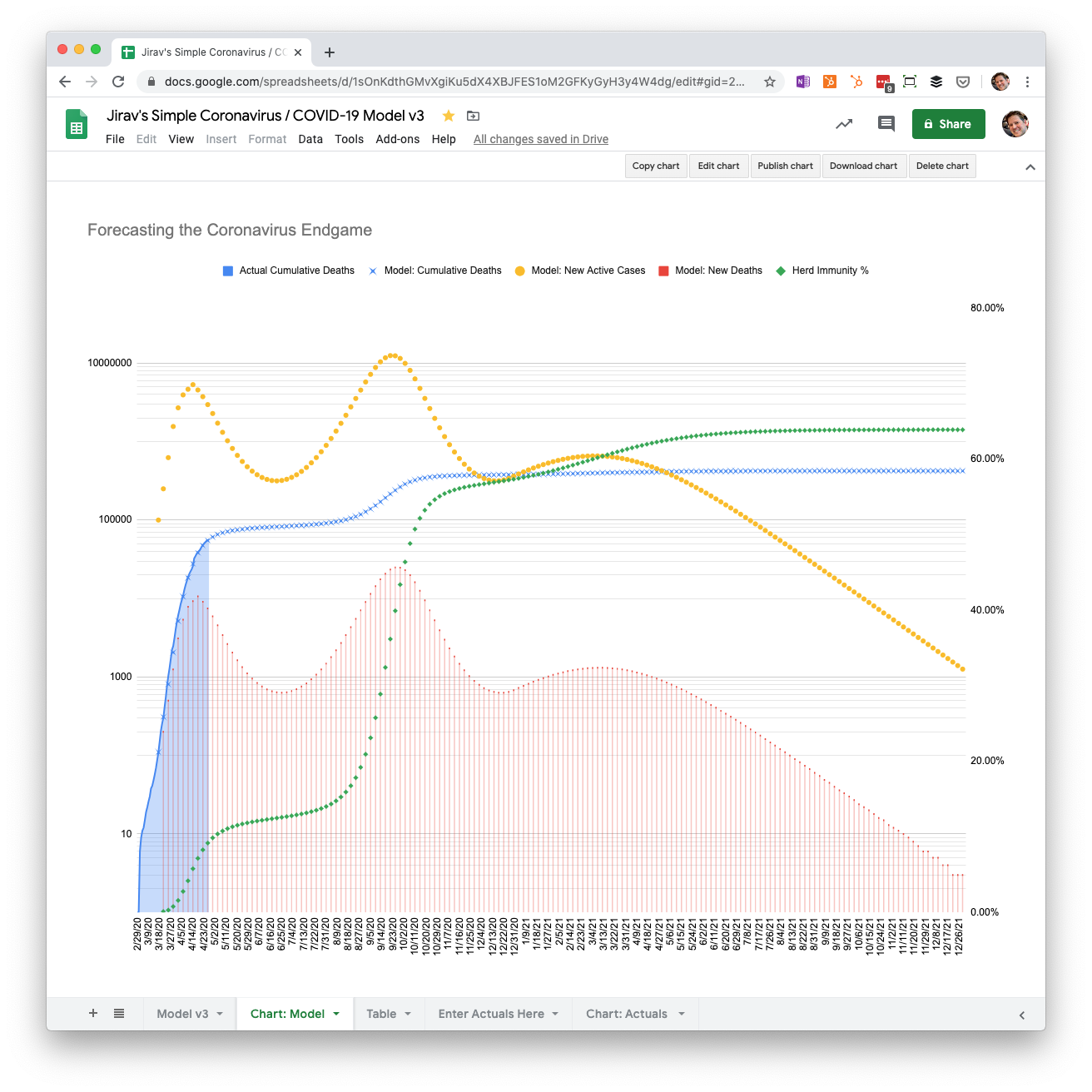The width and height of the screenshot is (1092, 1092).
Task: Bookmark this page with star icon
Action: pyautogui.click(x=770, y=82)
